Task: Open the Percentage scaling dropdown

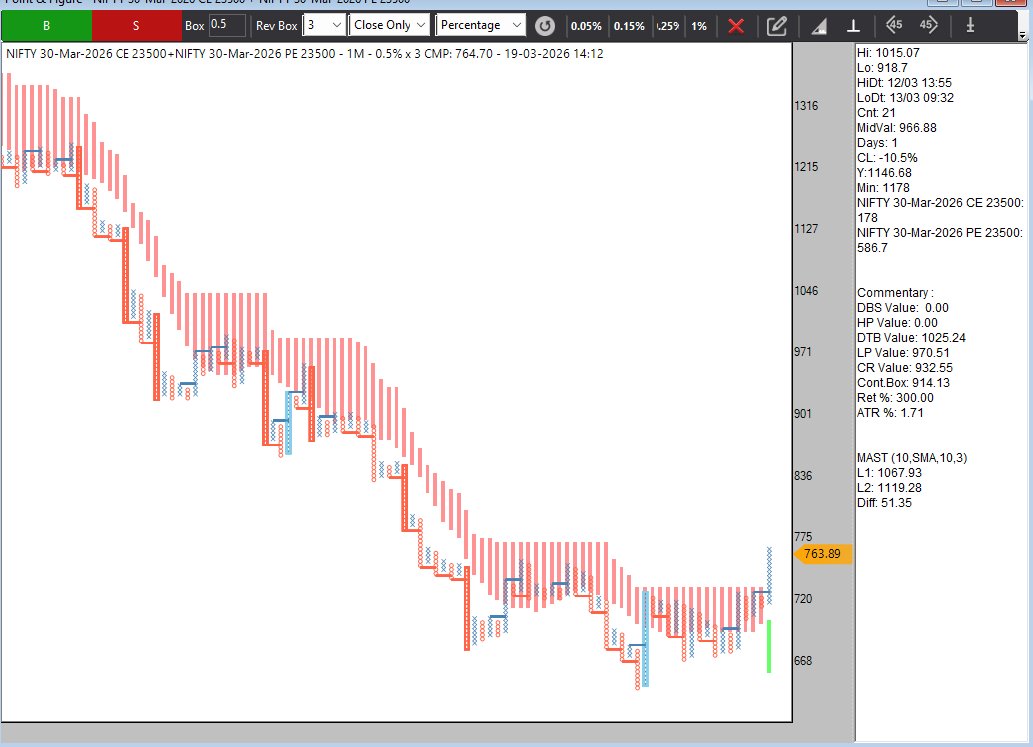Action: click(x=480, y=25)
